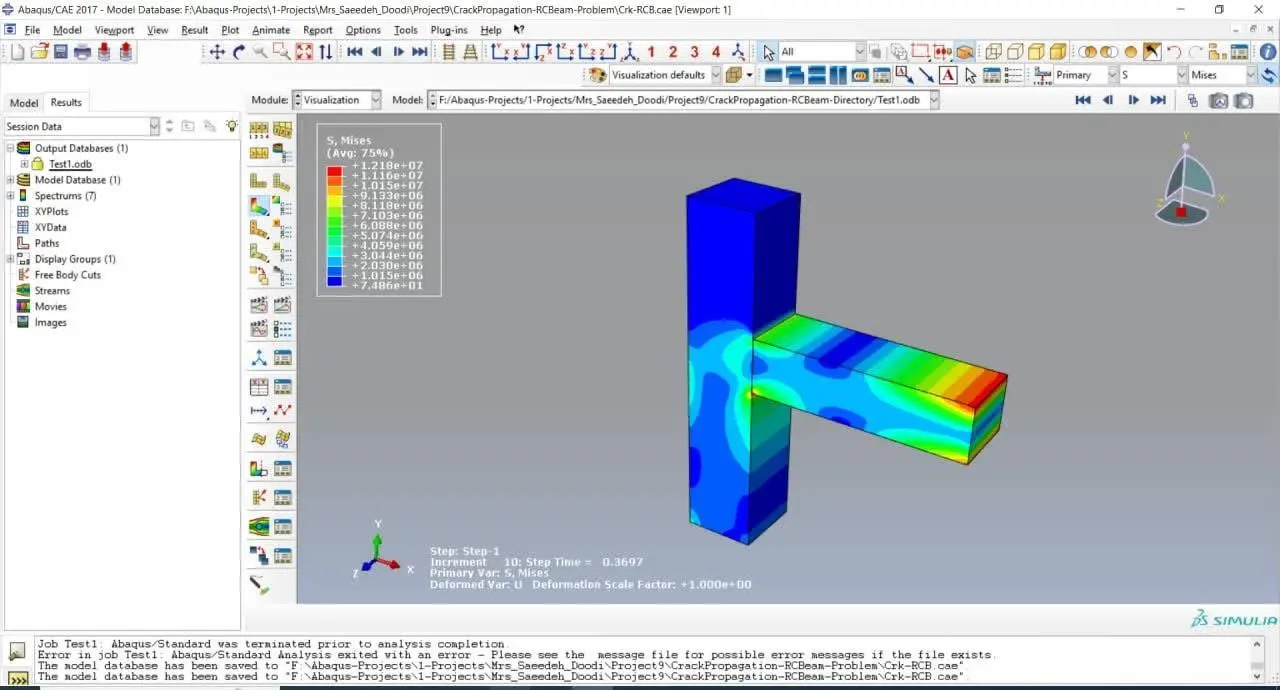Expand the Test1.odb tree node
This screenshot has height=690, width=1280.
point(24,164)
